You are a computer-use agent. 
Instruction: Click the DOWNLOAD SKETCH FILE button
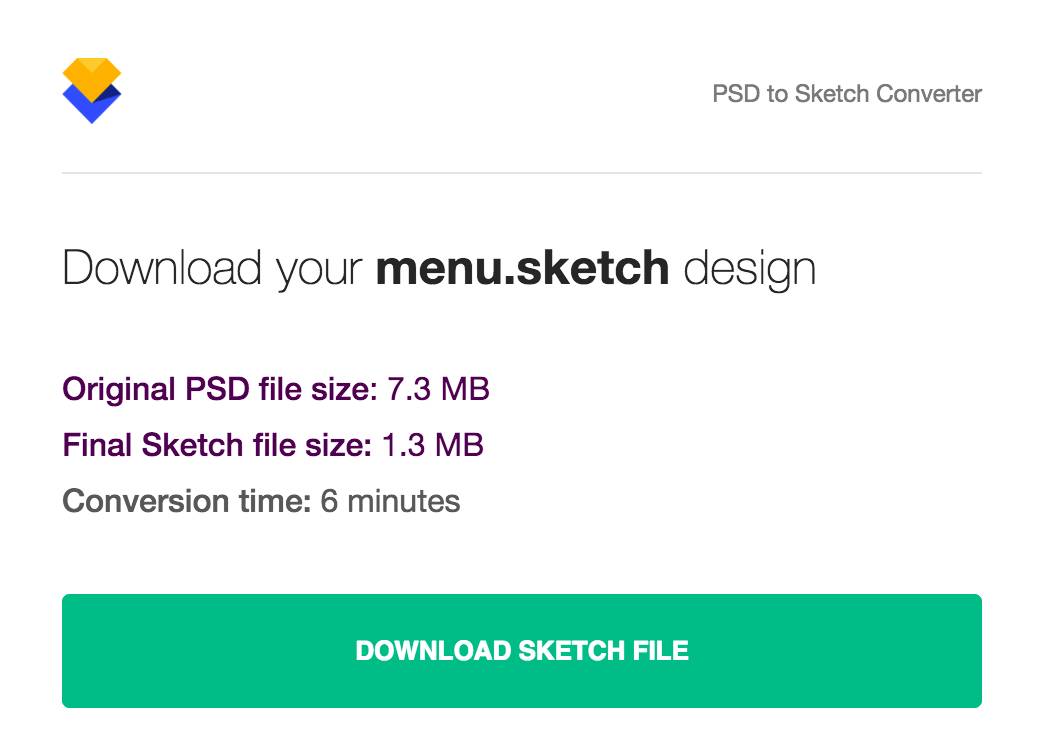click(x=523, y=650)
